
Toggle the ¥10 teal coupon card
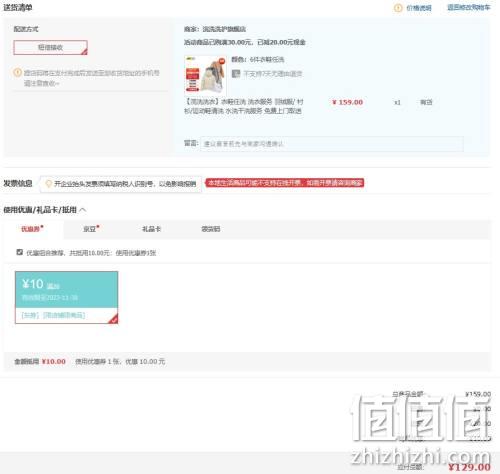tap(66, 297)
